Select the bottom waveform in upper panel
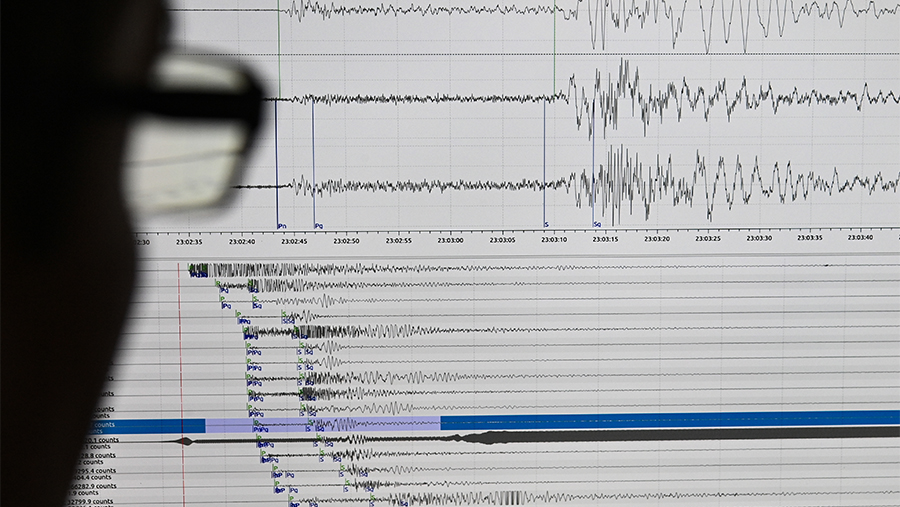This screenshot has width=900, height=507. (x=600, y=185)
